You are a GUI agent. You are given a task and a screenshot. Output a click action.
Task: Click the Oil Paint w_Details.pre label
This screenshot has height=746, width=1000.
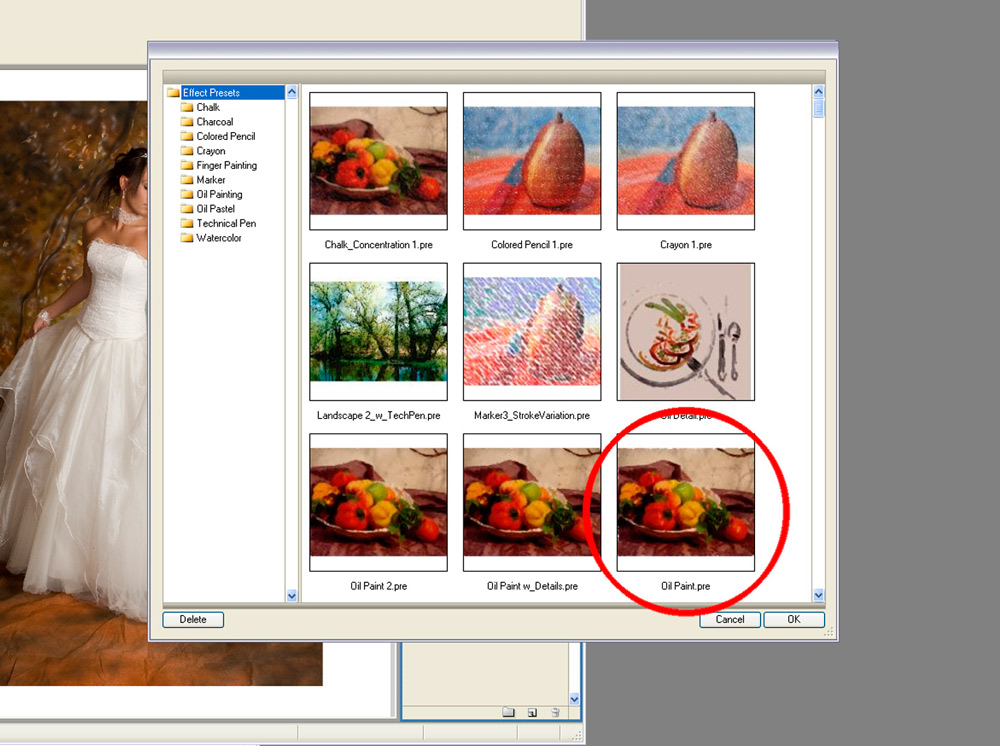click(x=532, y=586)
